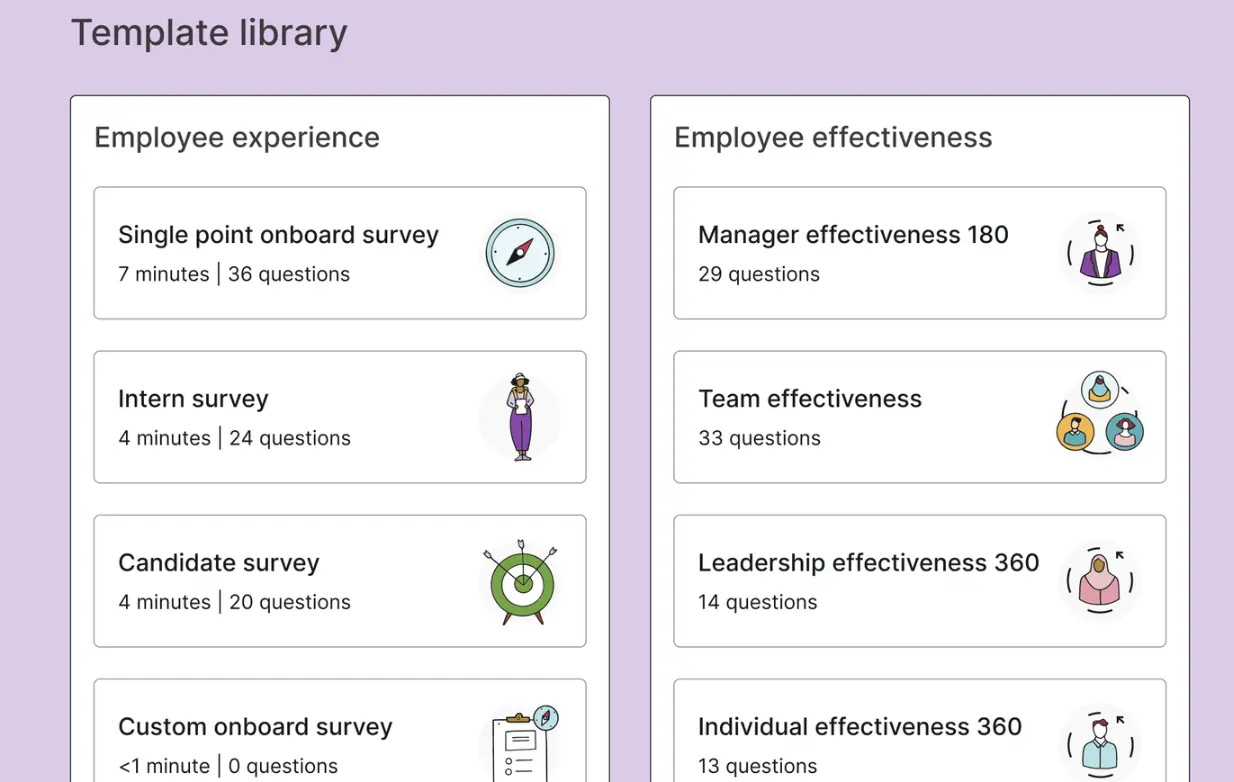
Task: Open the Individual effectiveness 360 template
Action: click(920, 730)
